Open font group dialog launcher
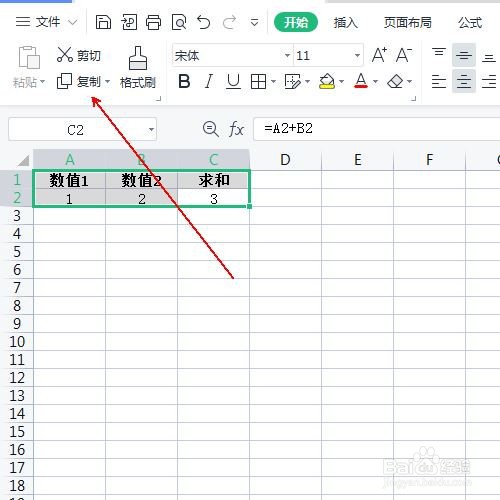Image resolution: width=500 pixels, height=500 pixels. click(x=414, y=99)
